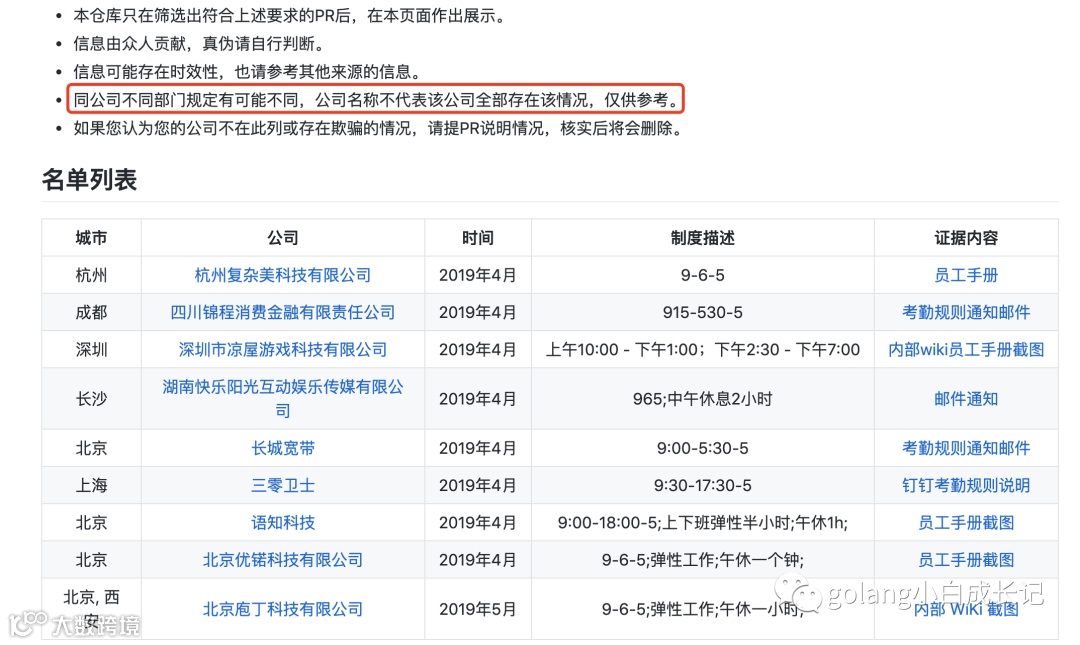Click the 9:00-18:00-5 弹性半小时 description cell

703,523
